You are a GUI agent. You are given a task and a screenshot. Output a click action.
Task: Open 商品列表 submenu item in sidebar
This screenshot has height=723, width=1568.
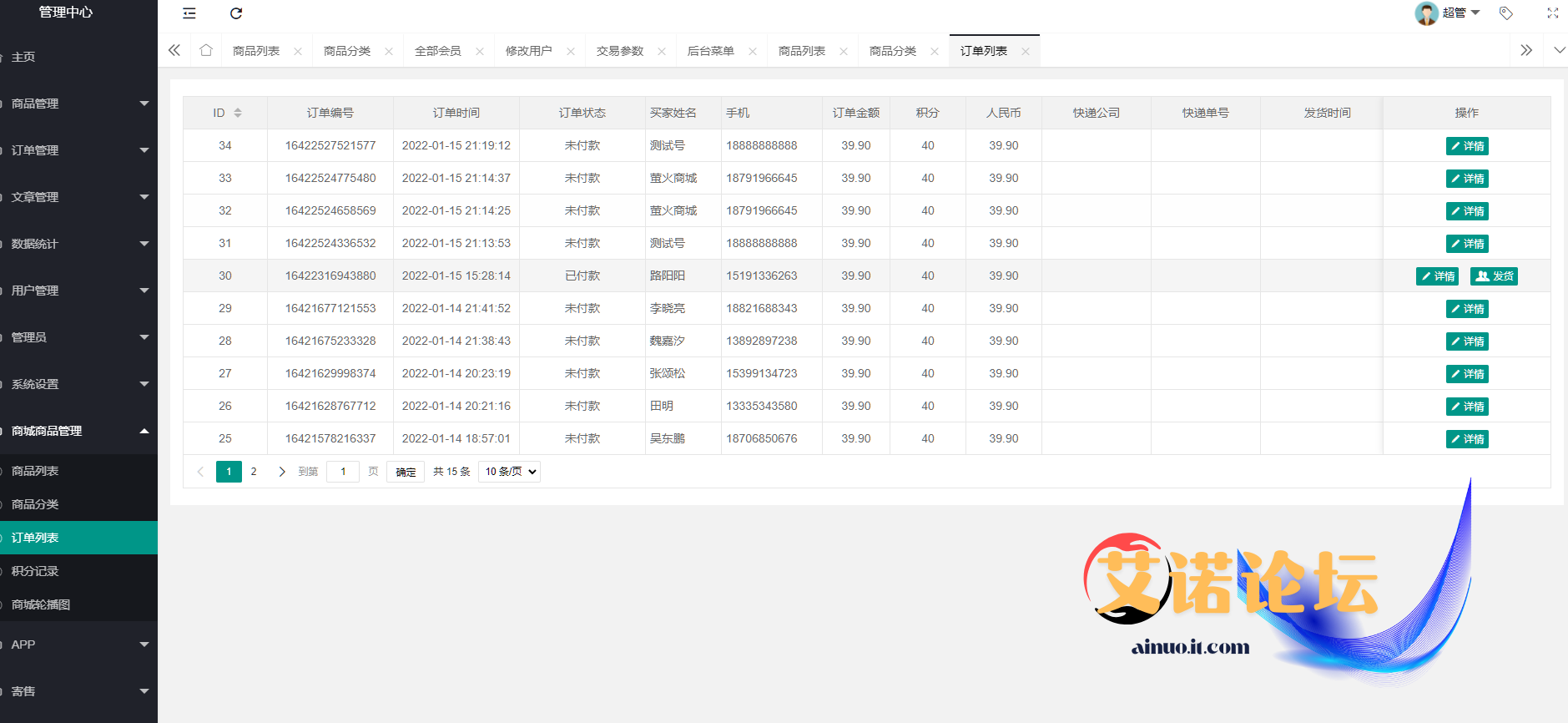click(78, 471)
